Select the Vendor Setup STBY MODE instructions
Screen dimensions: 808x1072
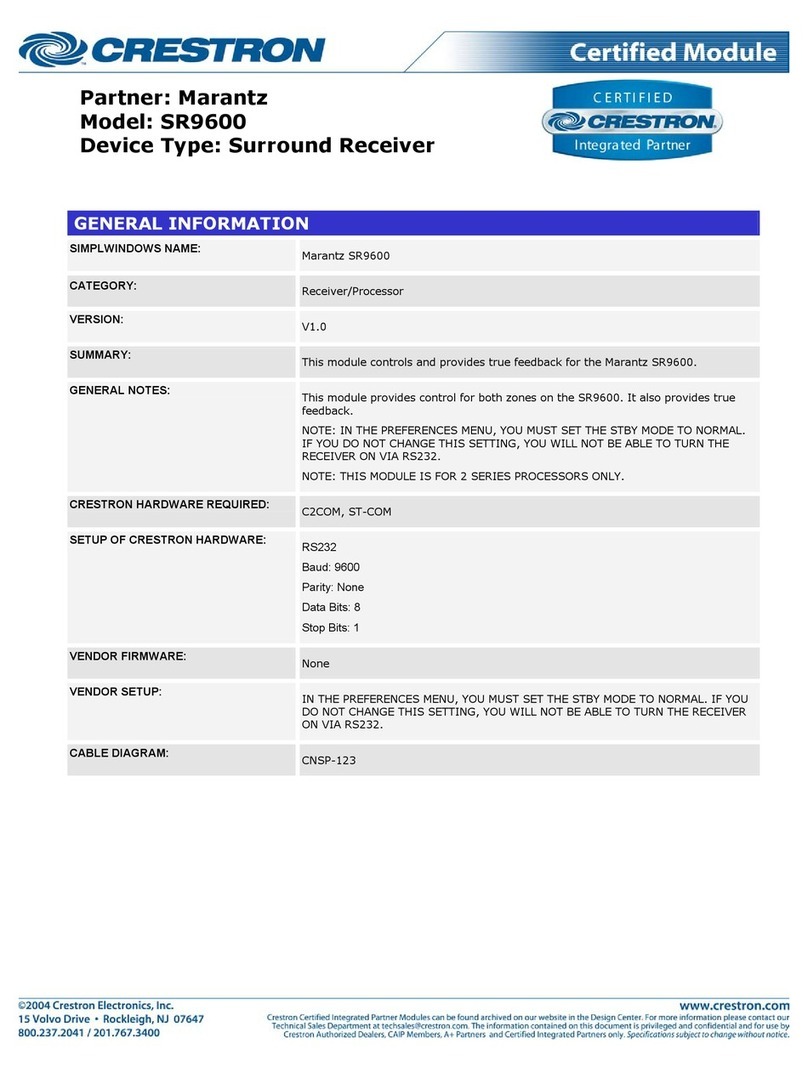tap(525, 712)
